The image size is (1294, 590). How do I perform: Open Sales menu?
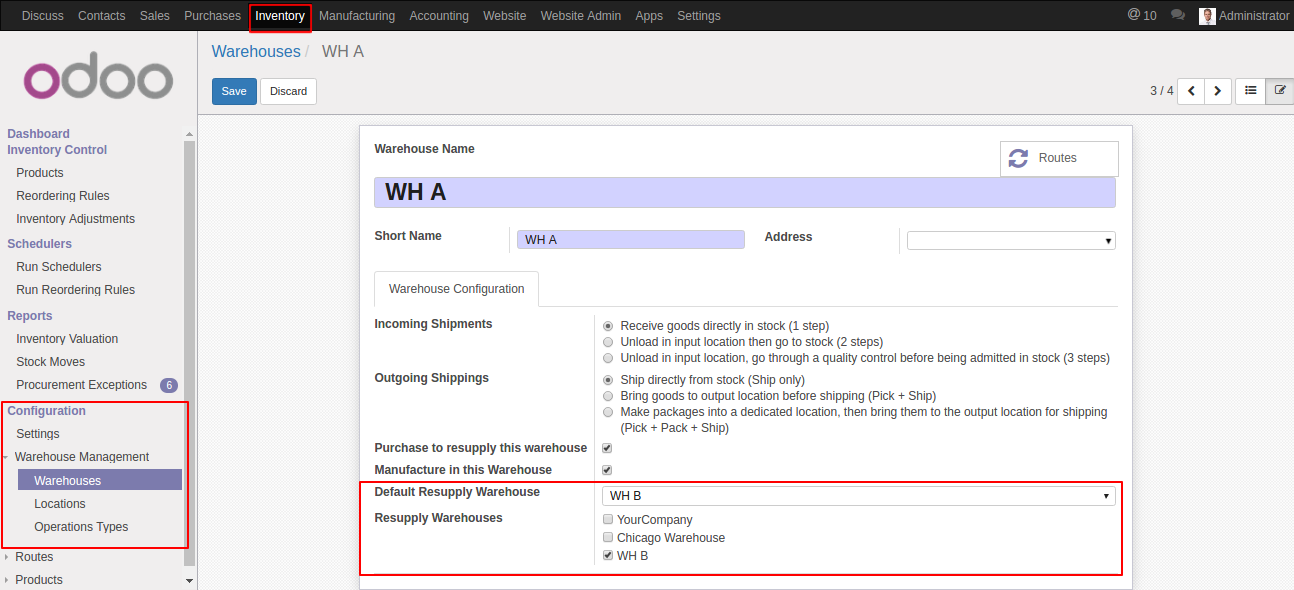(x=155, y=16)
